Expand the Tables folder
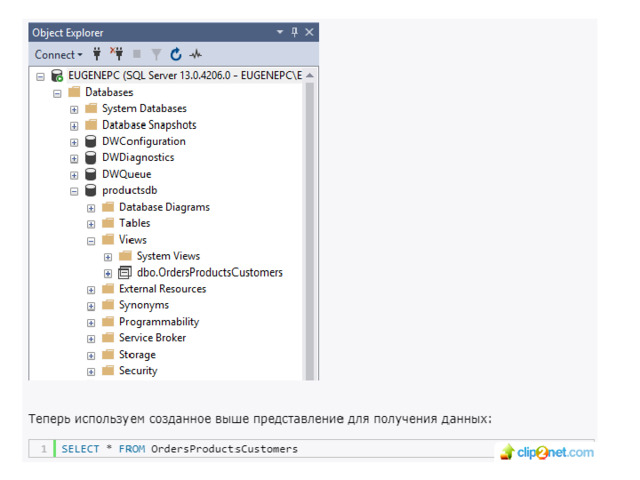This screenshot has height=480, width=640. [91, 224]
